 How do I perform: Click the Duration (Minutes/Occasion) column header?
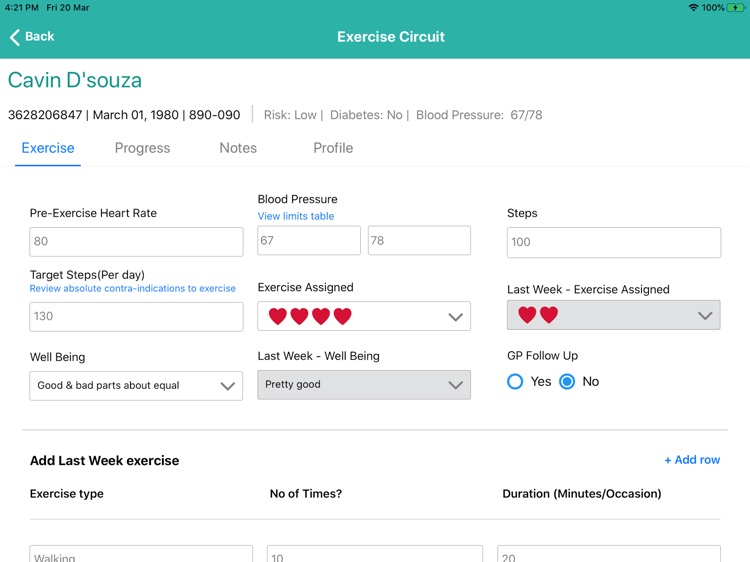point(582,494)
